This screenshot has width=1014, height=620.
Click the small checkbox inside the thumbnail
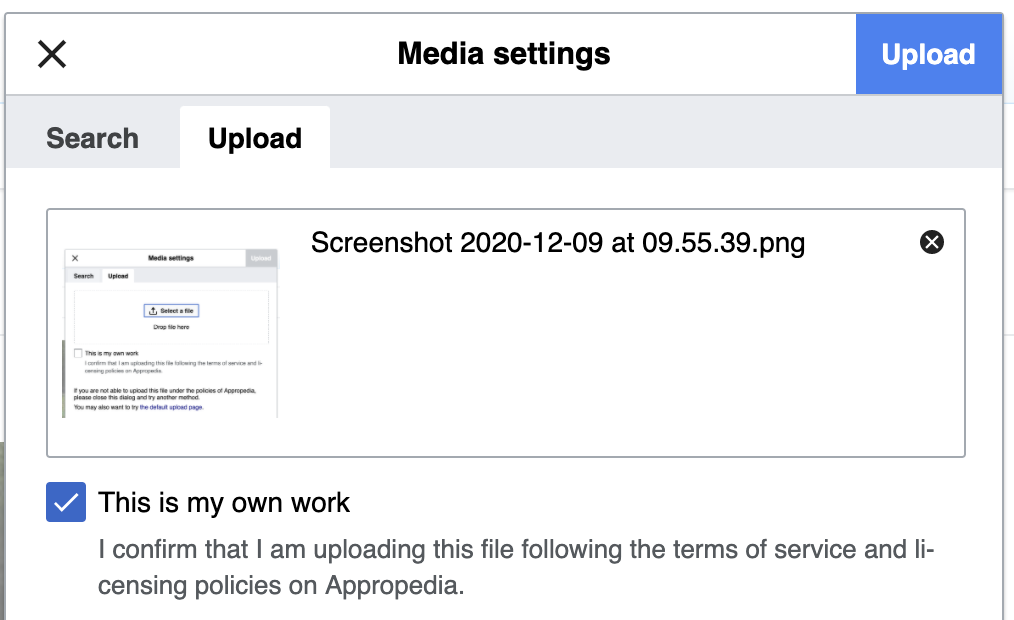pos(79,353)
